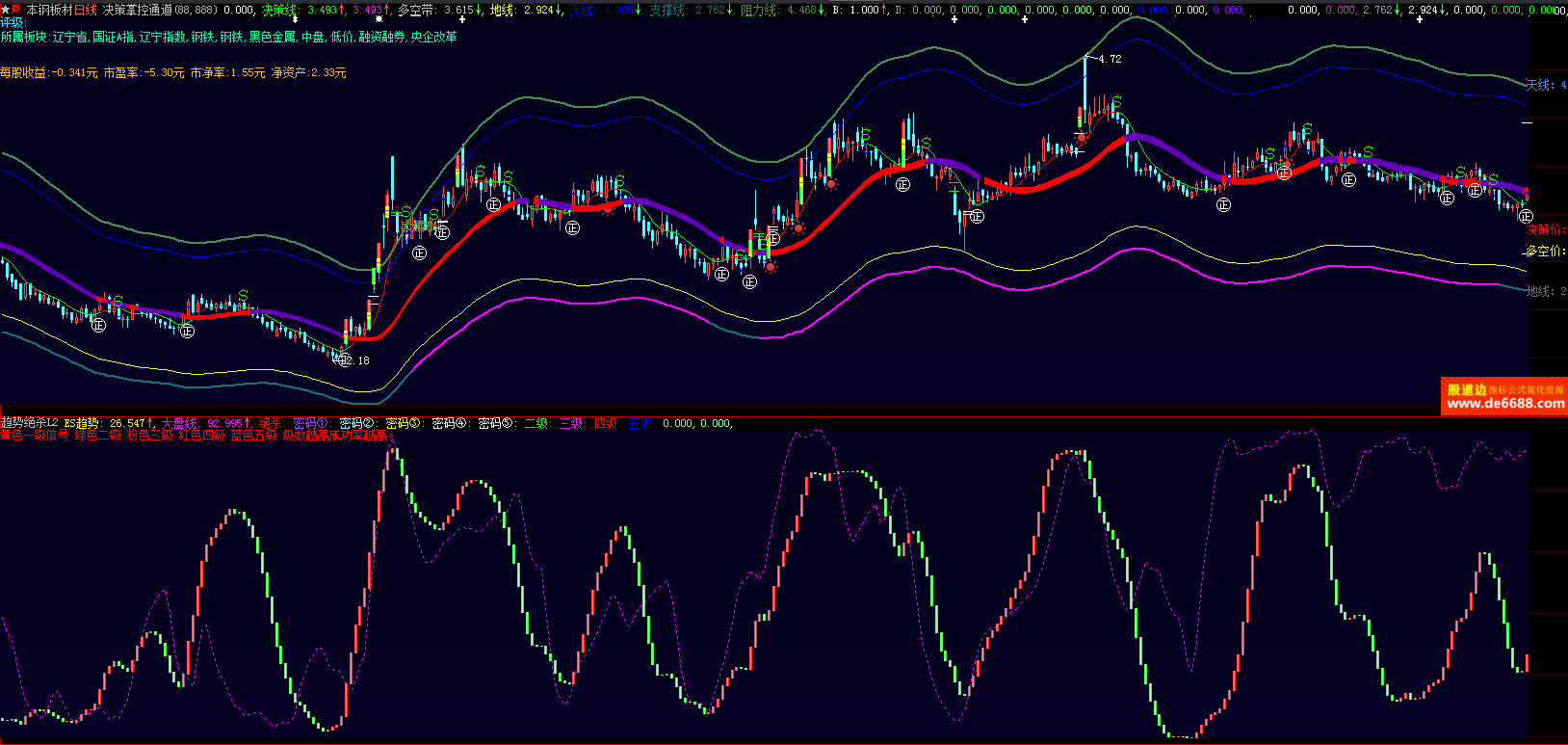Open the www.de6688.com watermark link
Screen dimensions: 1568x745
point(1504,404)
